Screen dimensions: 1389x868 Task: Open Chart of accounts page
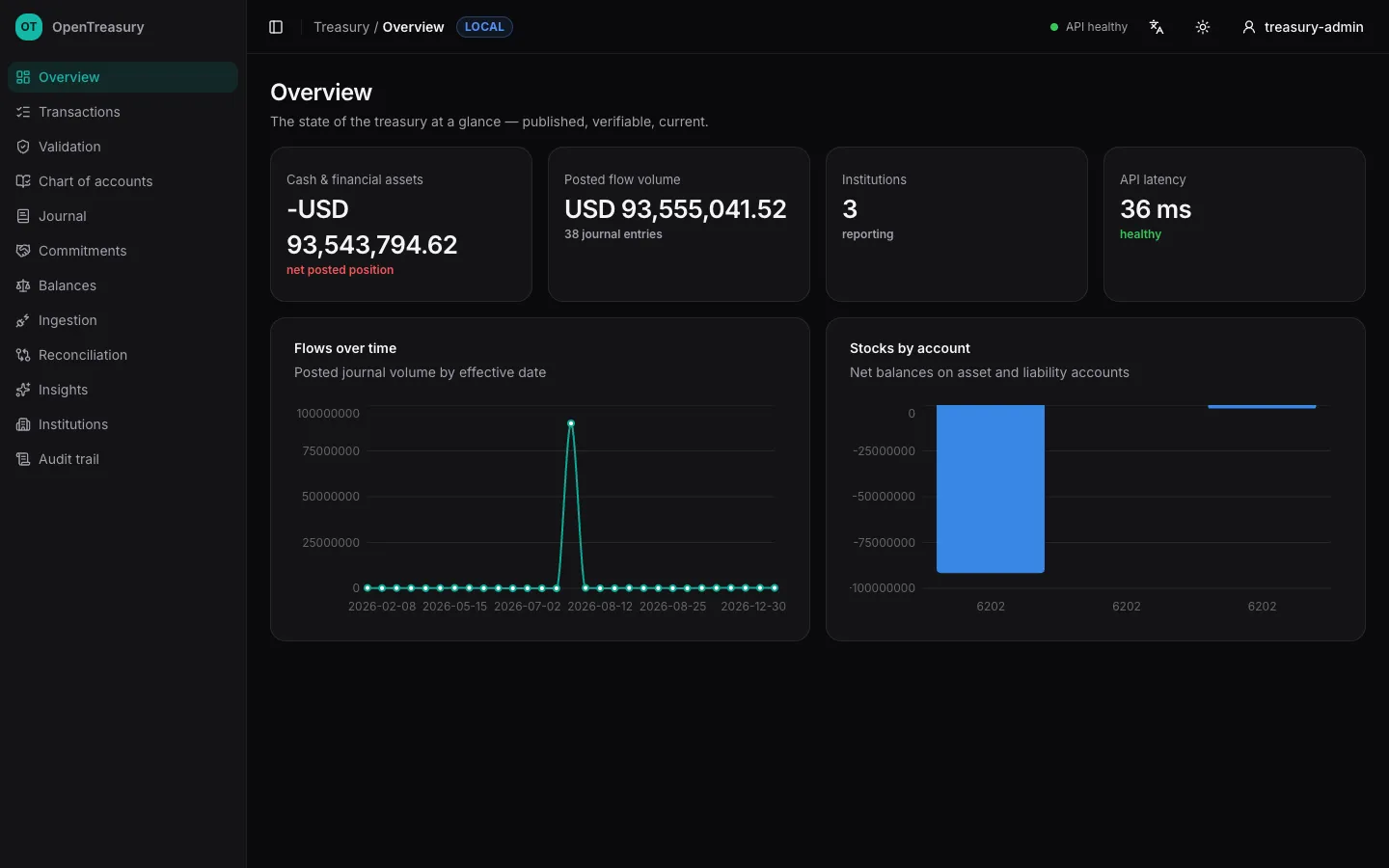(x=123, y=181)
